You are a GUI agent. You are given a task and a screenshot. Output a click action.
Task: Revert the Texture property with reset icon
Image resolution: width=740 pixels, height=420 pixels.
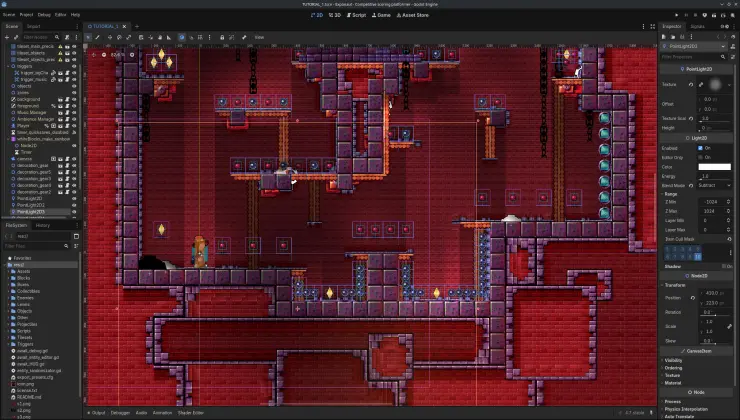click(691, 84)
